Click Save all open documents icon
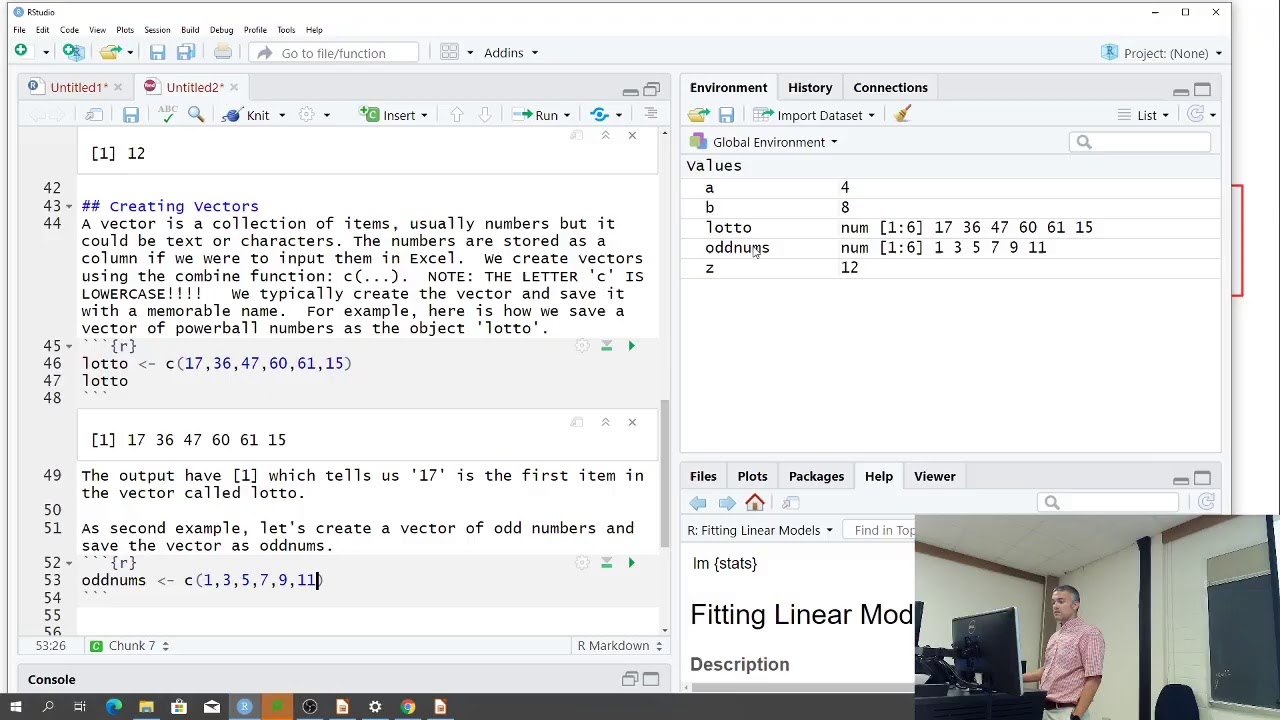This screenshot has height=720, width=1280. 186,52
